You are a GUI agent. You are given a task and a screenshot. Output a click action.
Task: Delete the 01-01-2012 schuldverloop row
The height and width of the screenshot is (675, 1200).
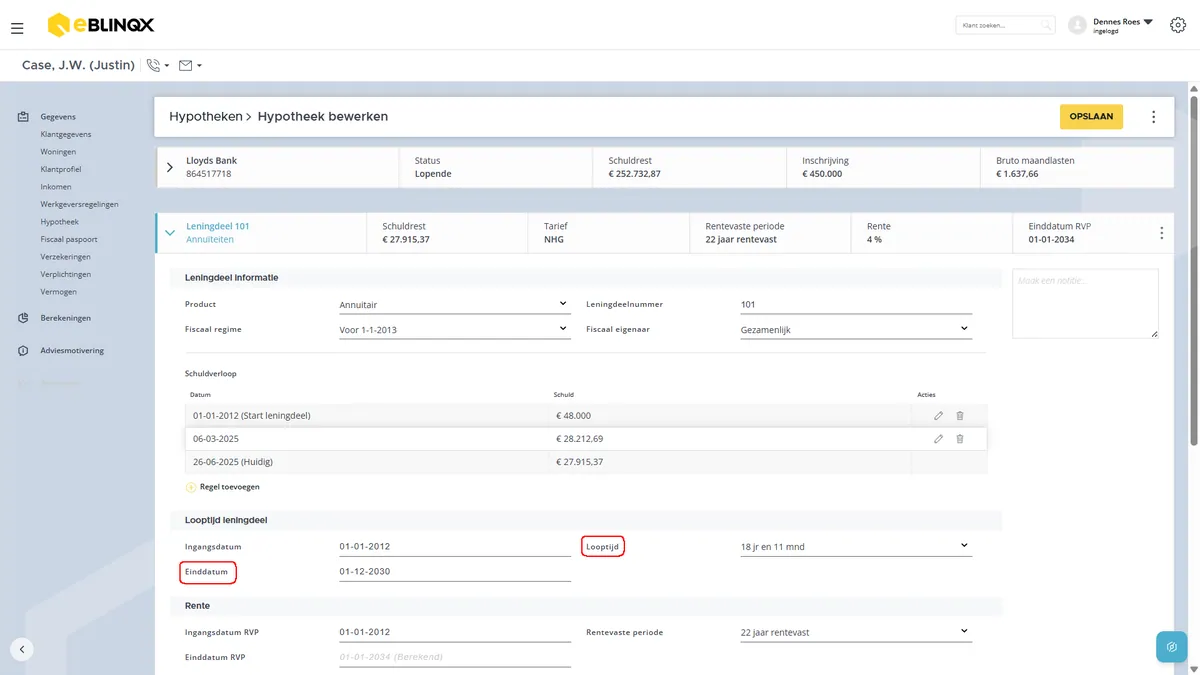[960, 415]
